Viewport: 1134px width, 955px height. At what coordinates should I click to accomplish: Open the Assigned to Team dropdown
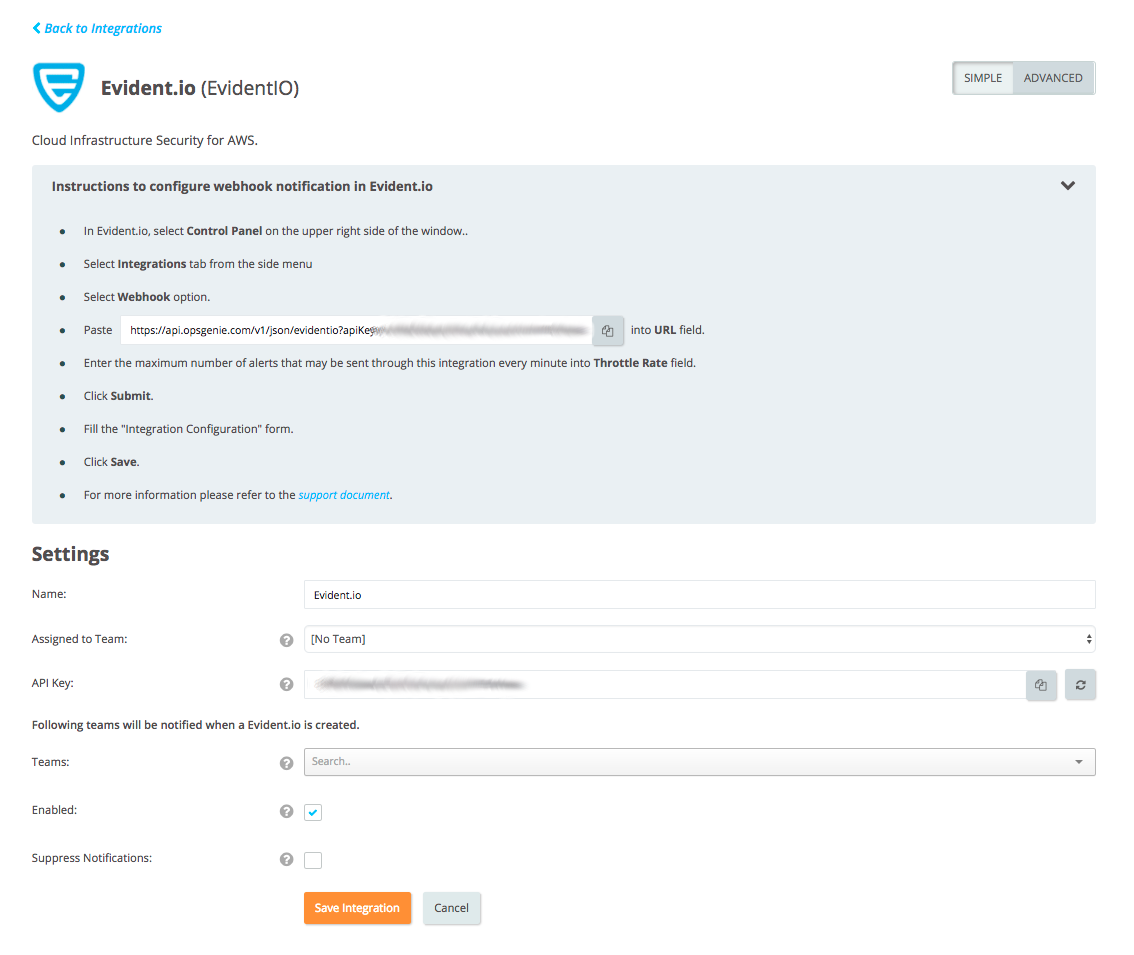pyautogui.click(x=699, y=640)
